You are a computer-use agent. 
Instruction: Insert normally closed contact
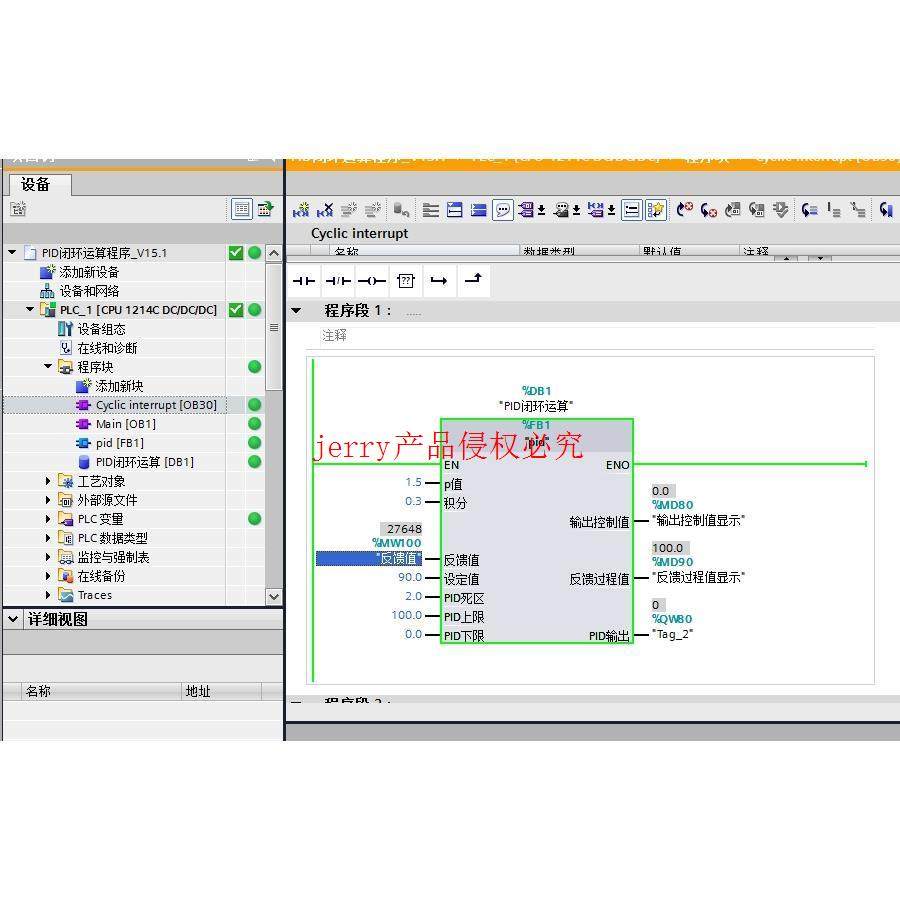pyautogui.click(x=338, y=281)
